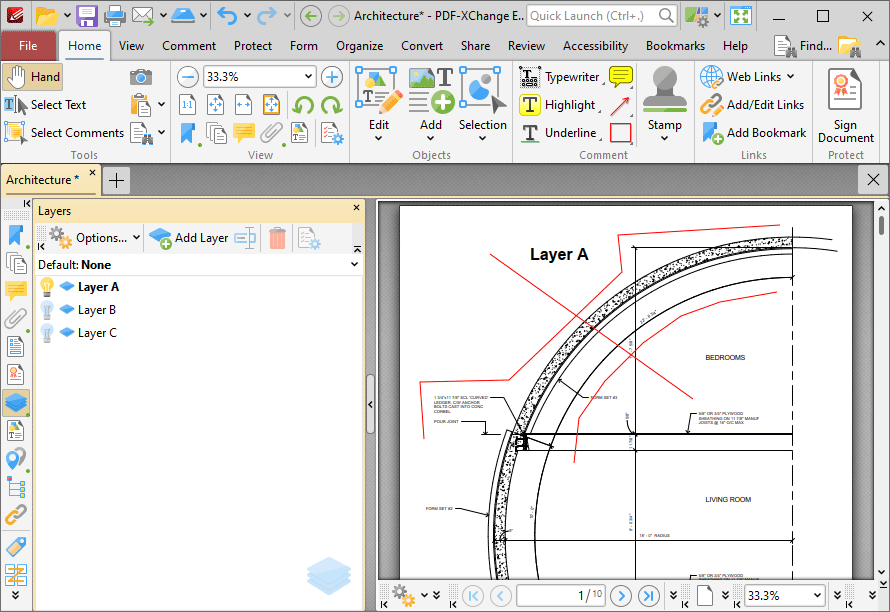
Task: Toggle Layer A visibility off
Action: click(46, 286)
